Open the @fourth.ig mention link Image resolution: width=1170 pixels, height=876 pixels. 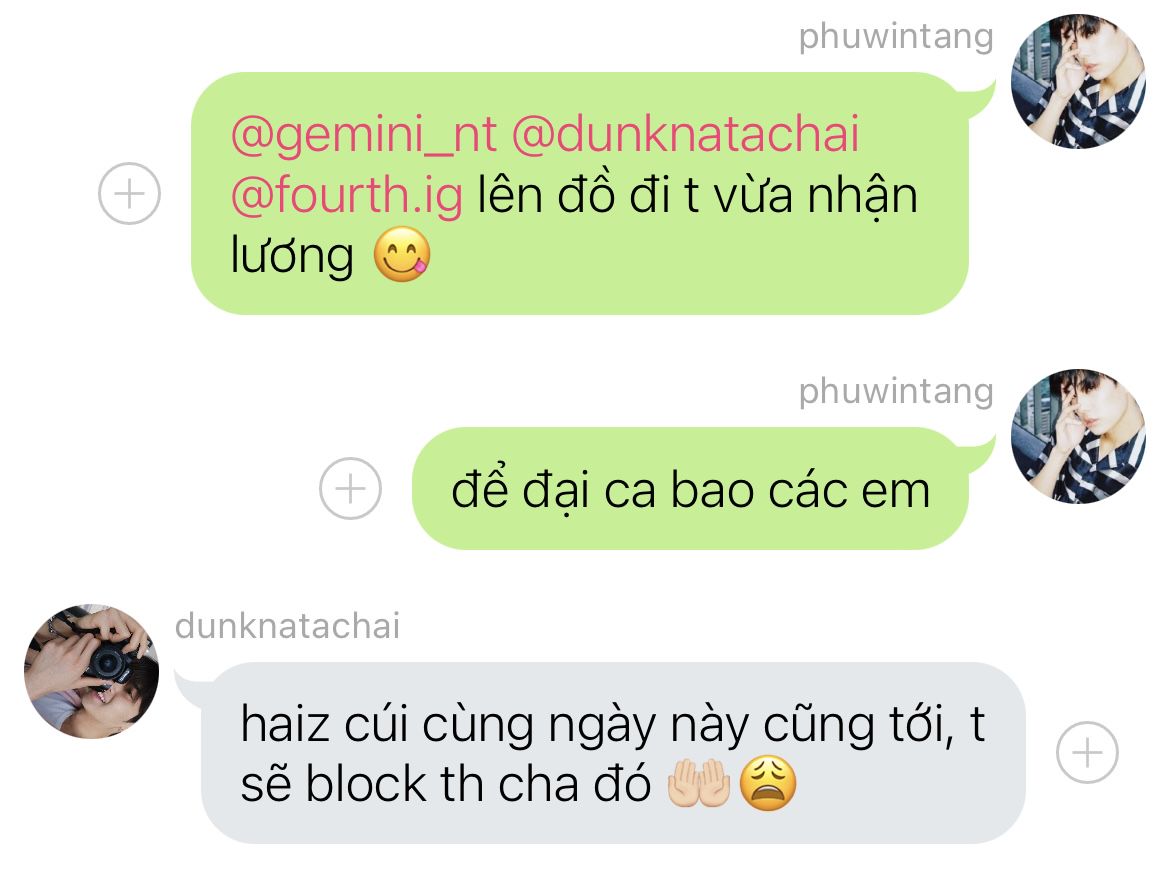click(x=346, y=195)
